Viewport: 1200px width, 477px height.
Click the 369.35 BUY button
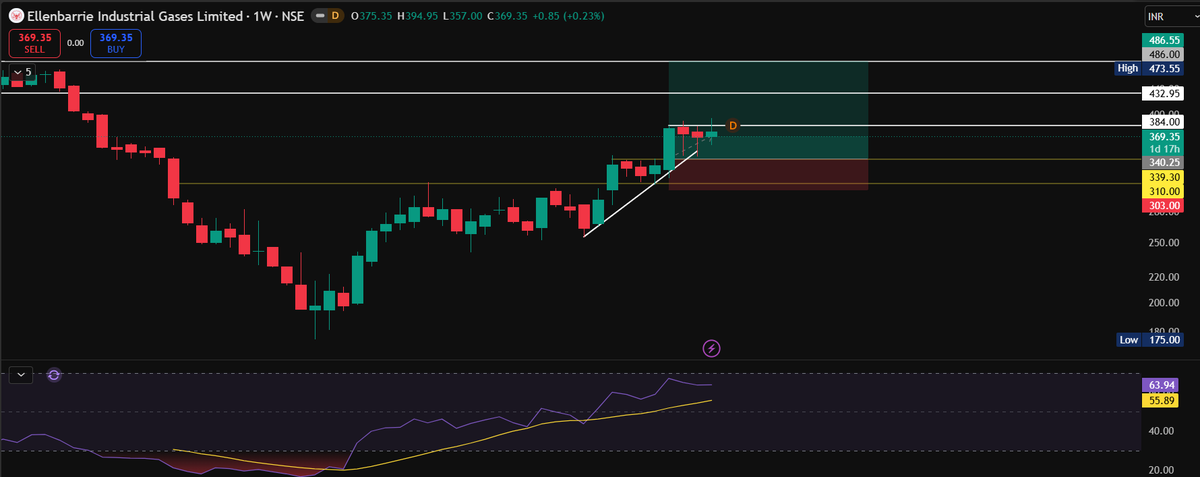click(116, 43)
